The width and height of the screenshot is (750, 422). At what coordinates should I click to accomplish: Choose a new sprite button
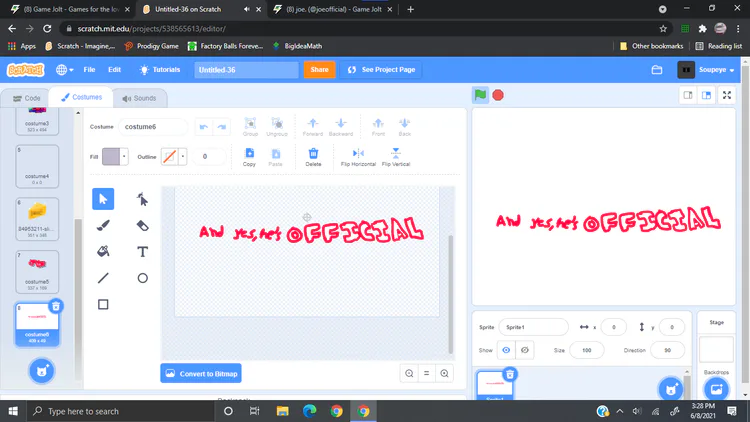coord(671,389)
